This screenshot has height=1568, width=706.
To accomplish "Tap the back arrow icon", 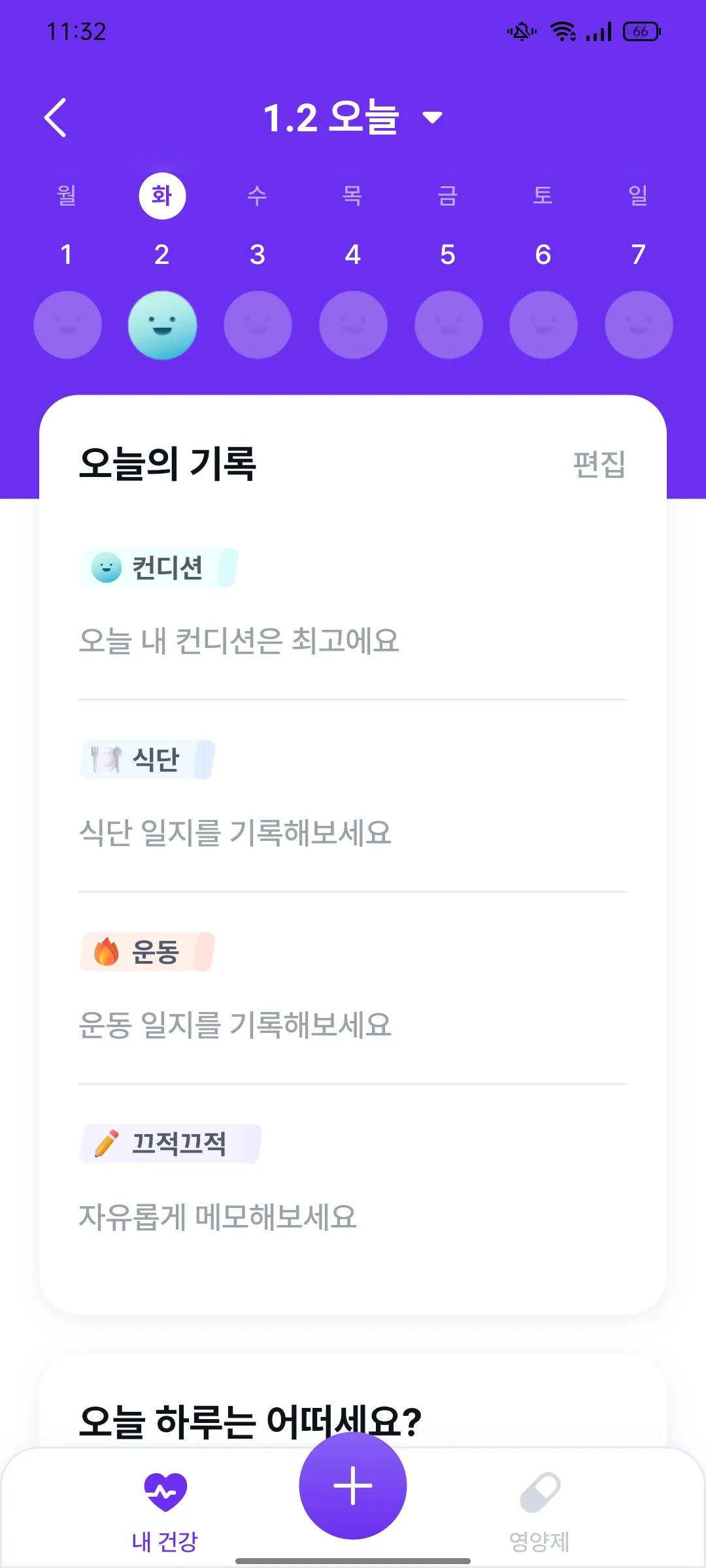I will point(56,118).
